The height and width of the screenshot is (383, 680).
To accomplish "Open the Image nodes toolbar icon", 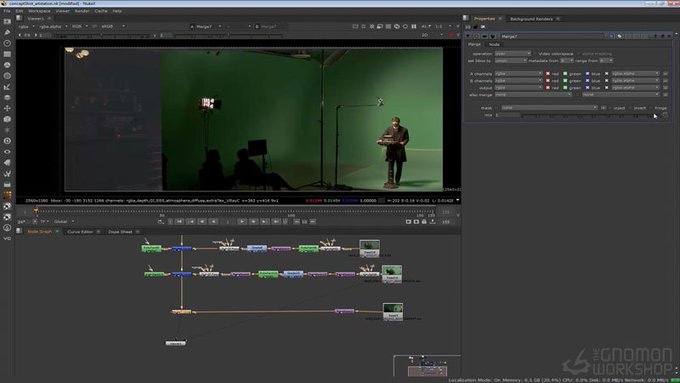I will point(7,21).
